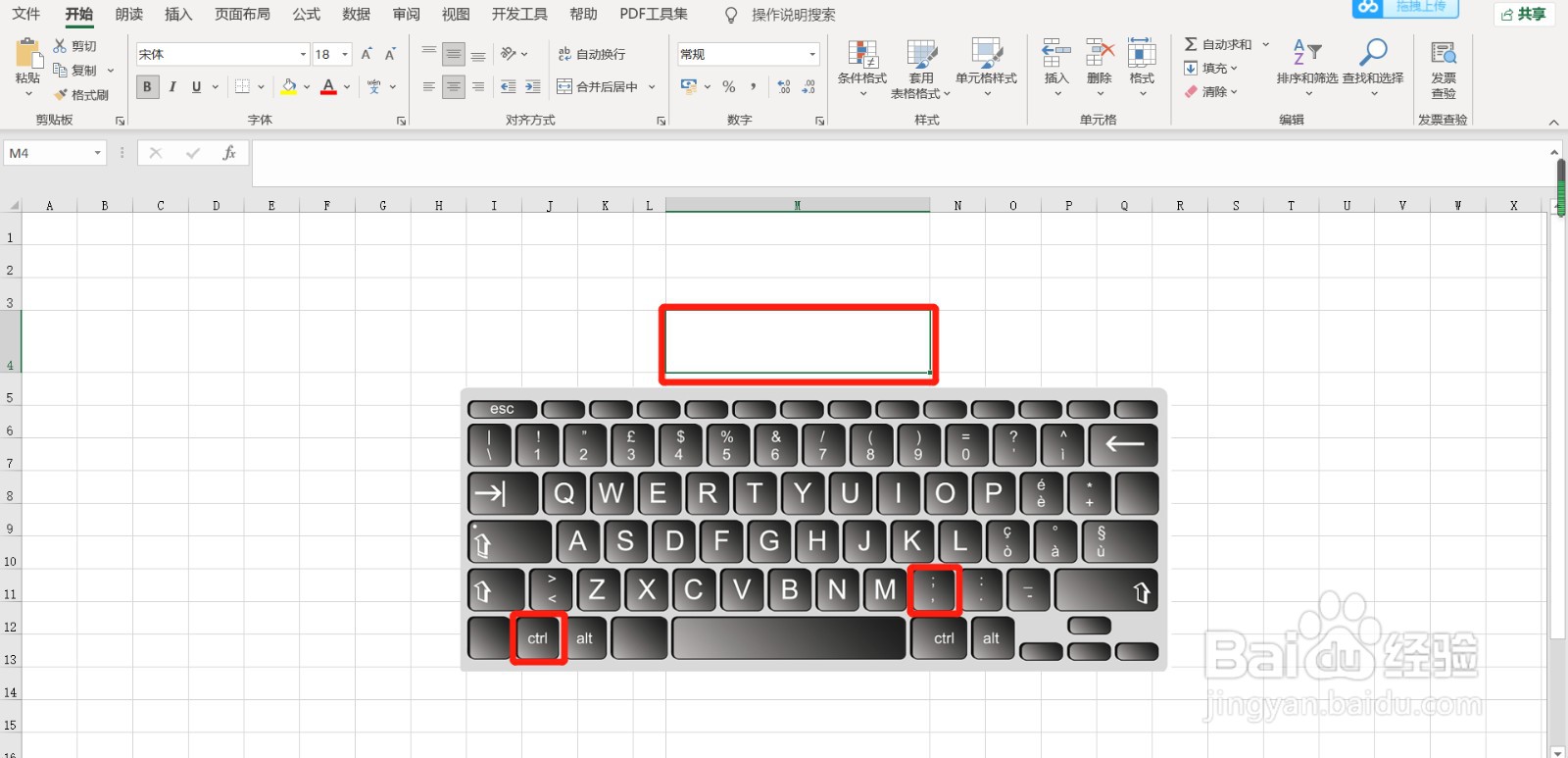Click the phonetic guide (wén) icon
This screenshot has height=758, width=1568.
pyautogui.click(x=374, y=86)
